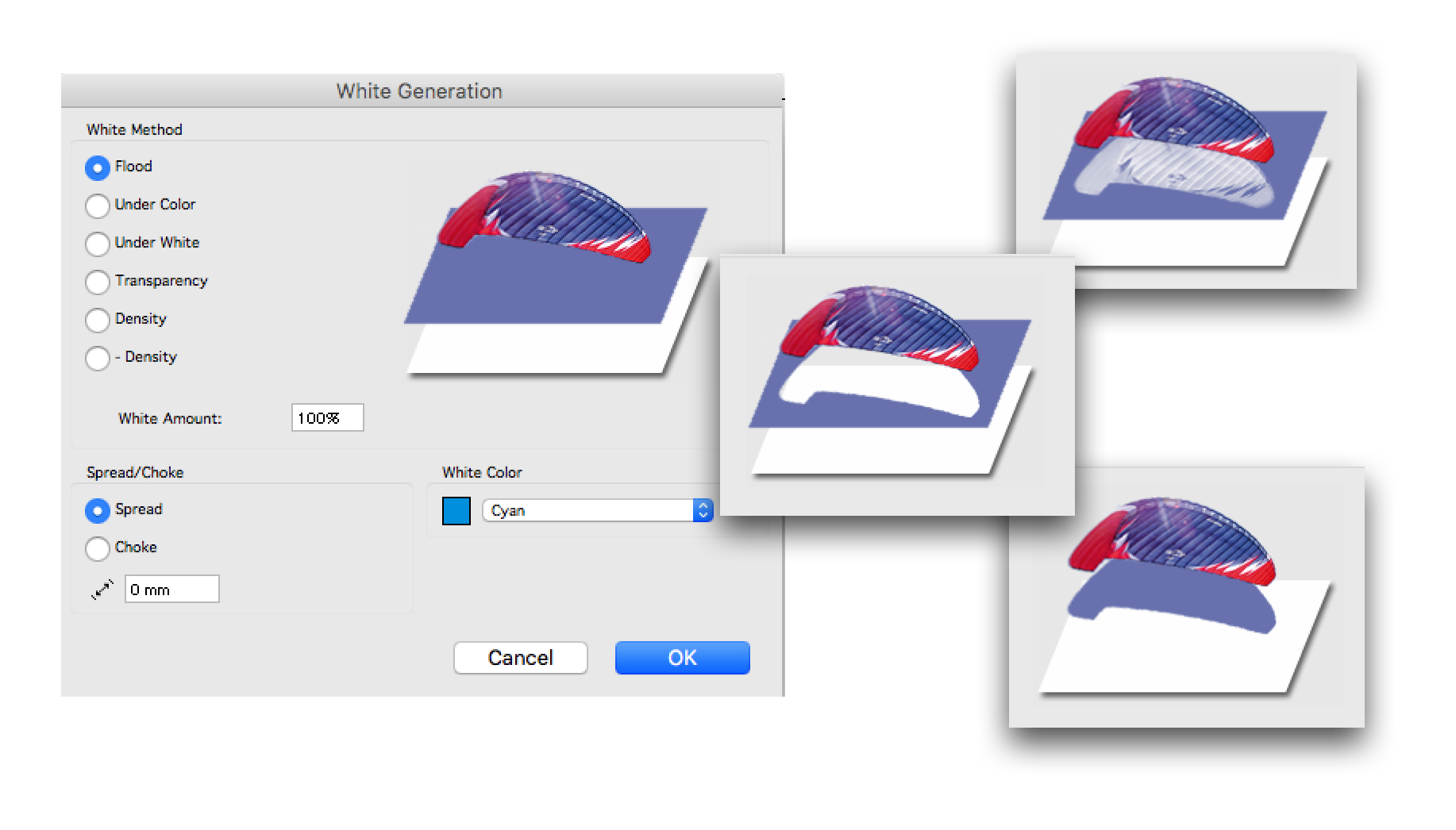Switch to the Choke option

(98, 548)
